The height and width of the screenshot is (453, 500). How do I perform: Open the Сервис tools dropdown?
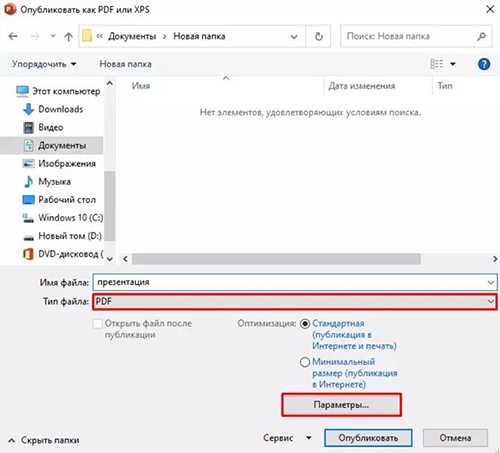[x=287, y=438]
